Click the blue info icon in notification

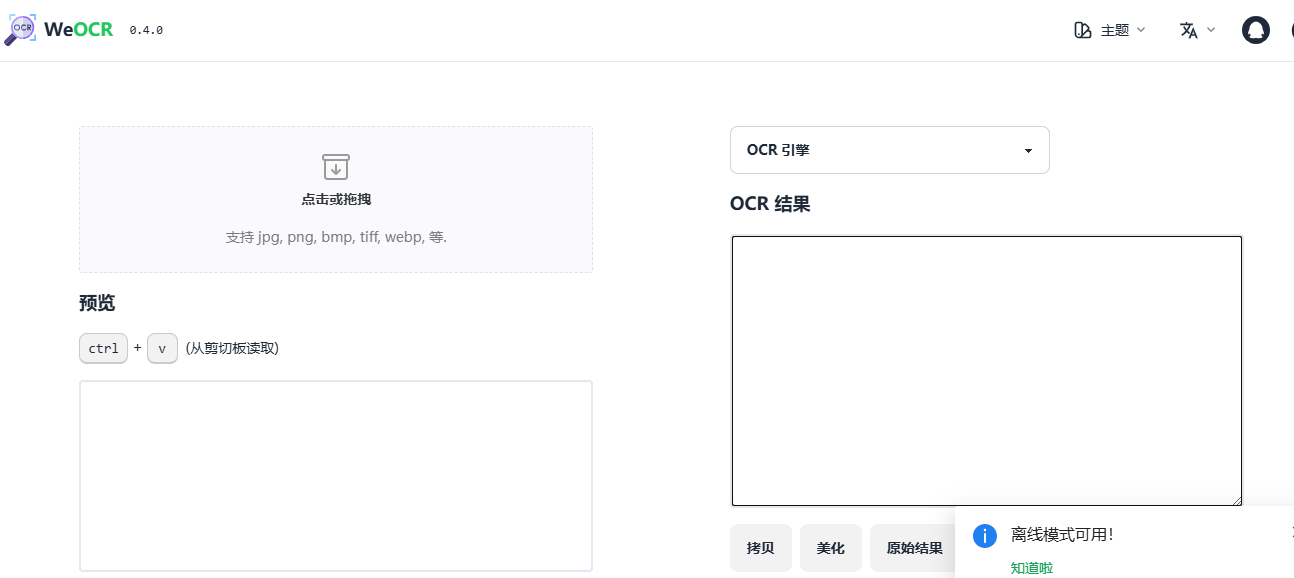pos(985,535)
